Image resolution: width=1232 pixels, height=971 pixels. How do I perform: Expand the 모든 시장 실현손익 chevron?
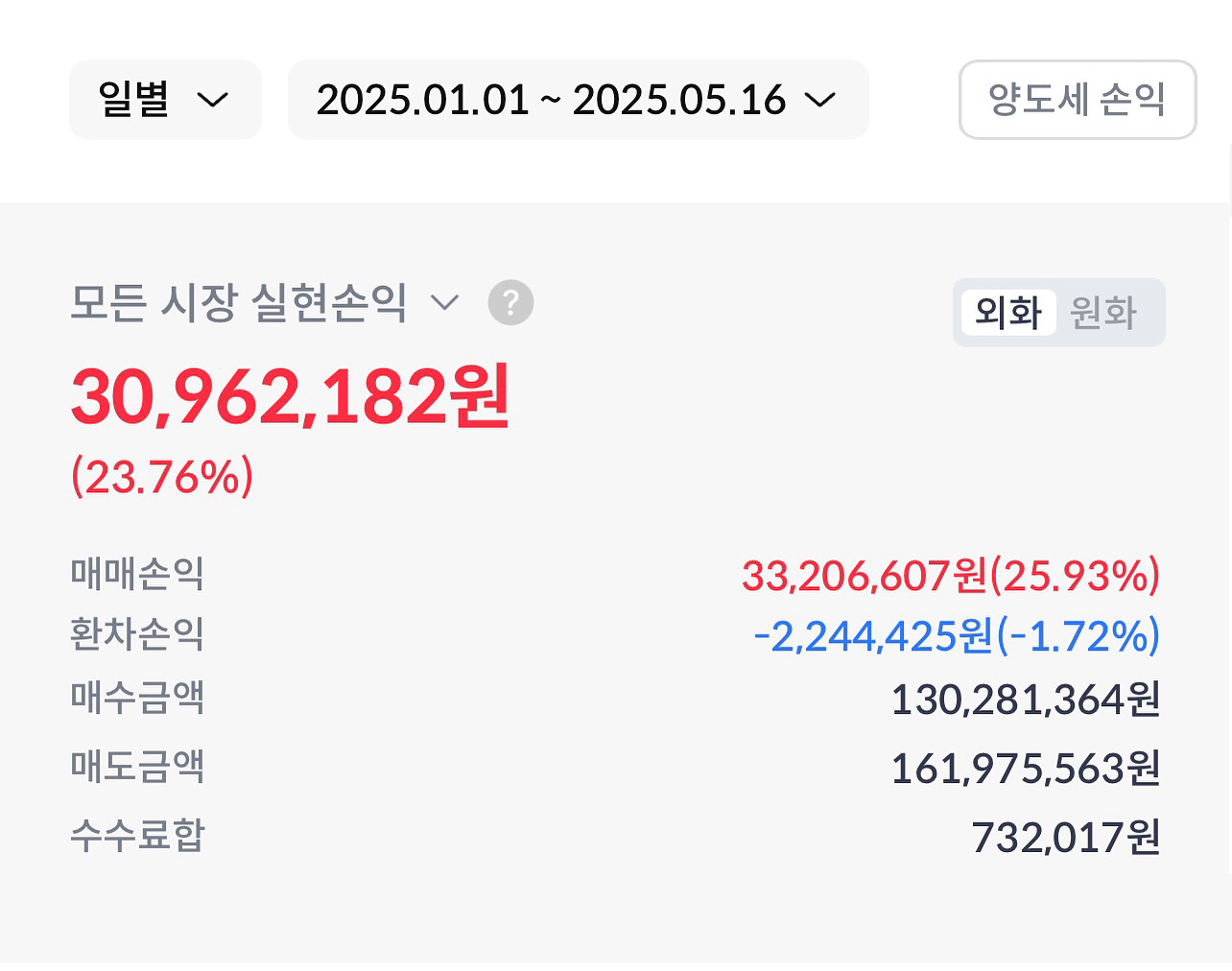pyautogui.click(x=444, y=303)
